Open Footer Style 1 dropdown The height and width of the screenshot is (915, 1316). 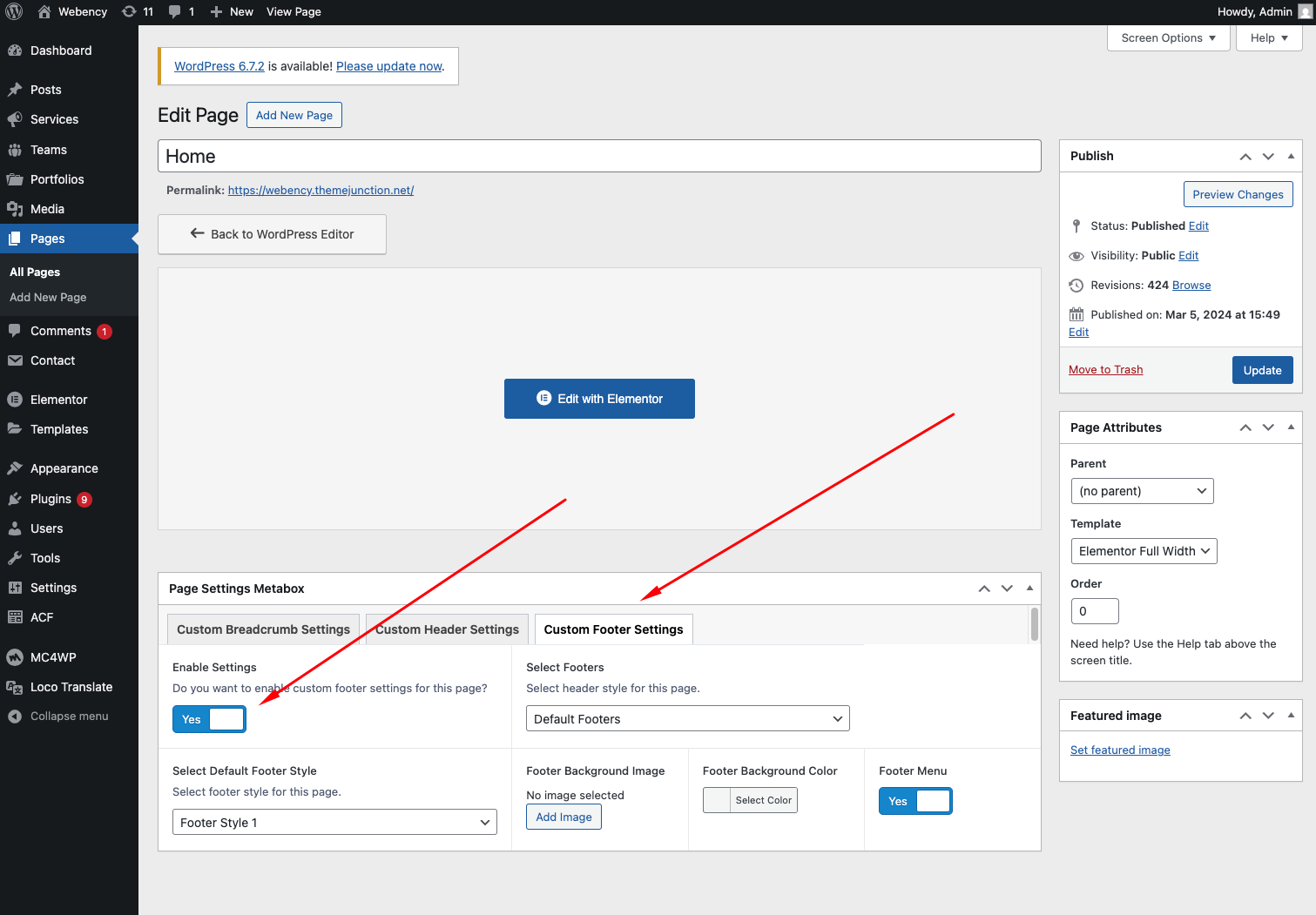click(x=334, y=823)
